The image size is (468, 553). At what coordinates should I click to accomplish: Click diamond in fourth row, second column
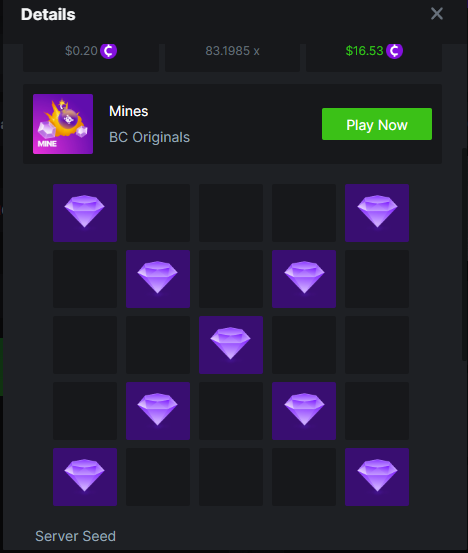pyautogui.click(x=158, y=411)
